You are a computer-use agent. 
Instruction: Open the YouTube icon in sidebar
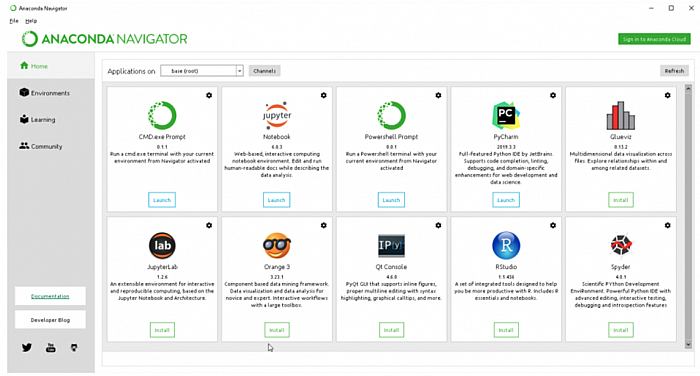pyautogui.click(x=51, y=347)
